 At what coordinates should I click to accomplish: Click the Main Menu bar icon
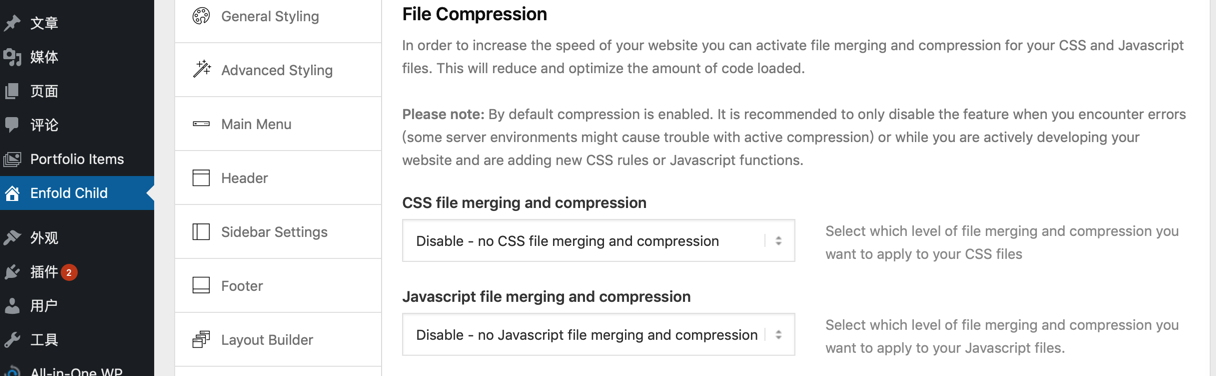pos(201,124)
